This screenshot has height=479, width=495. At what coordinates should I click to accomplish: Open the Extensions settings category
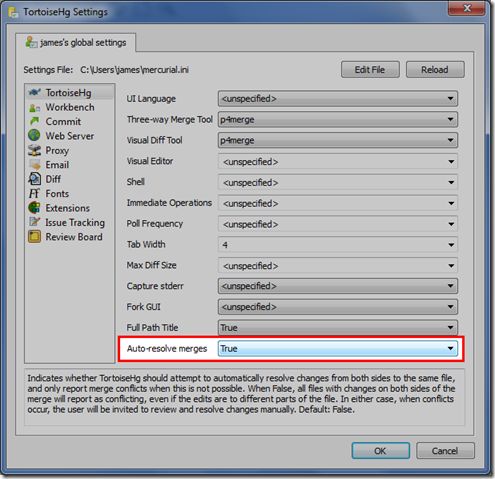click(x=70, y=208)
